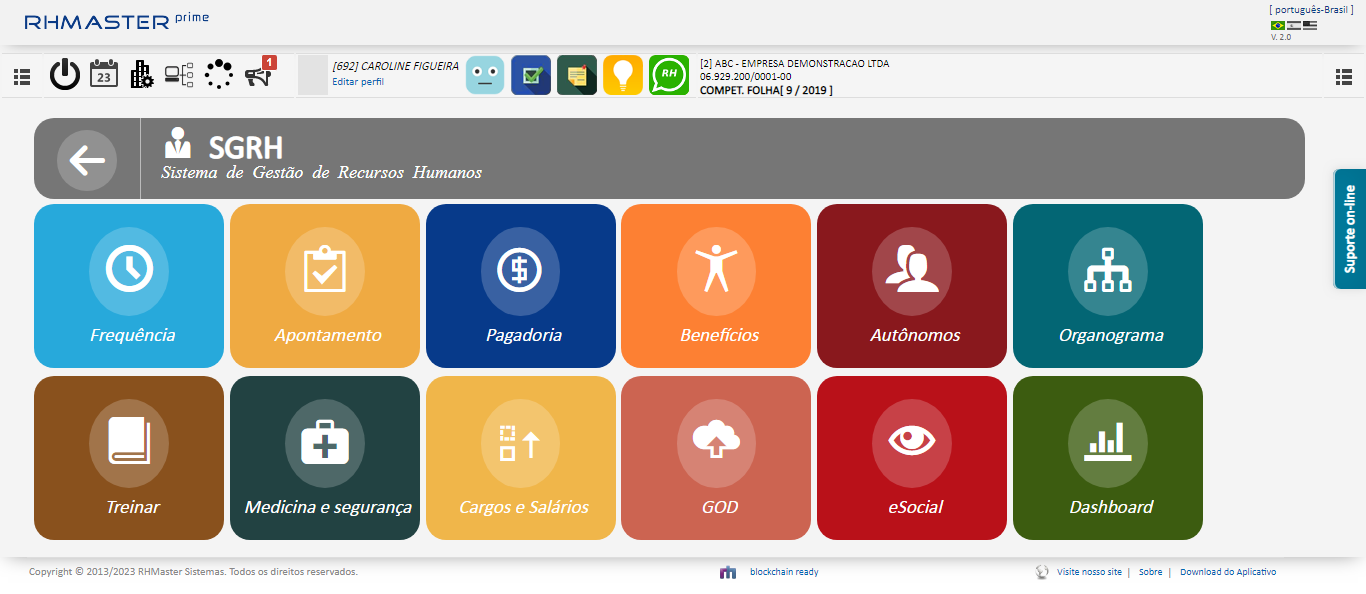Click the português-Brasil language link

(1311, 9)
